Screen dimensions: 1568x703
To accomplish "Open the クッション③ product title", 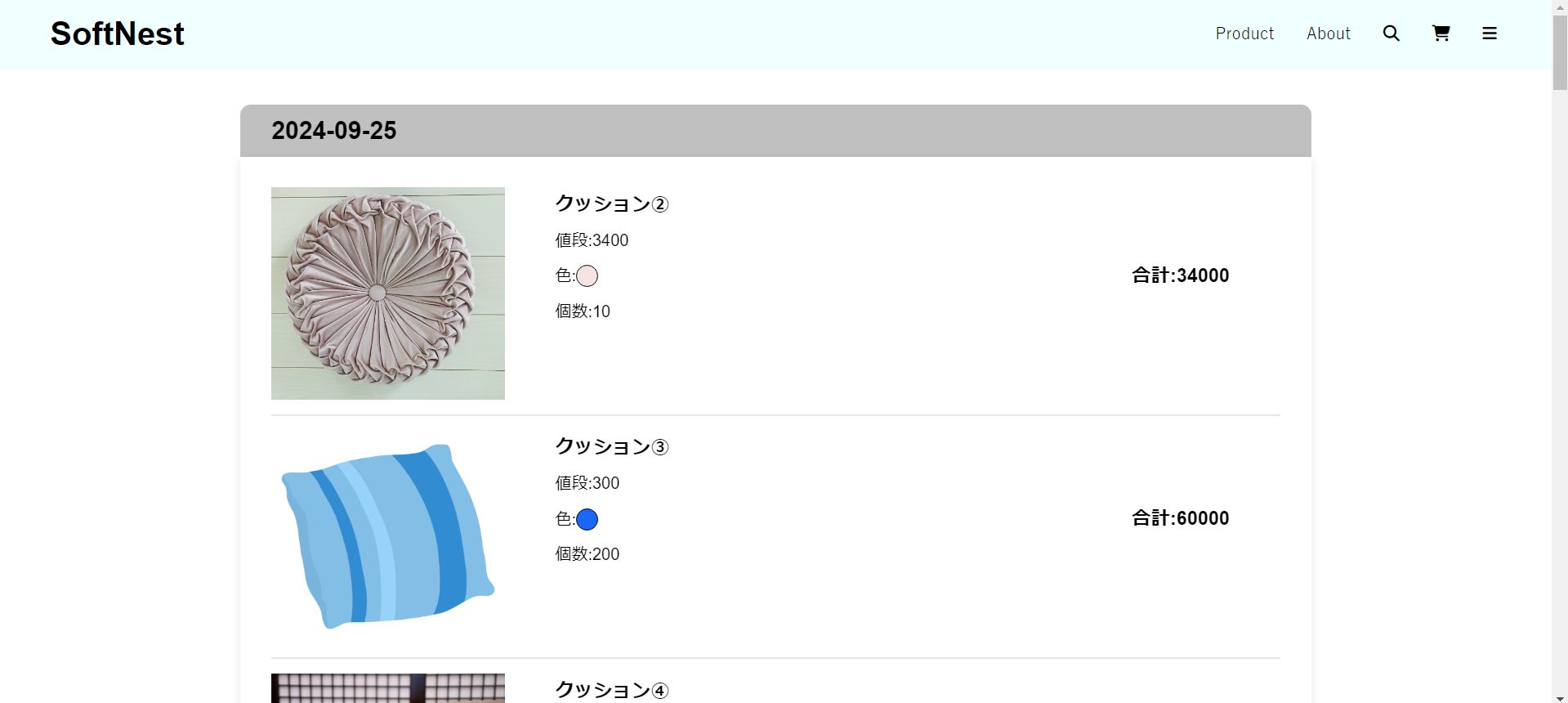I will 612,446.
